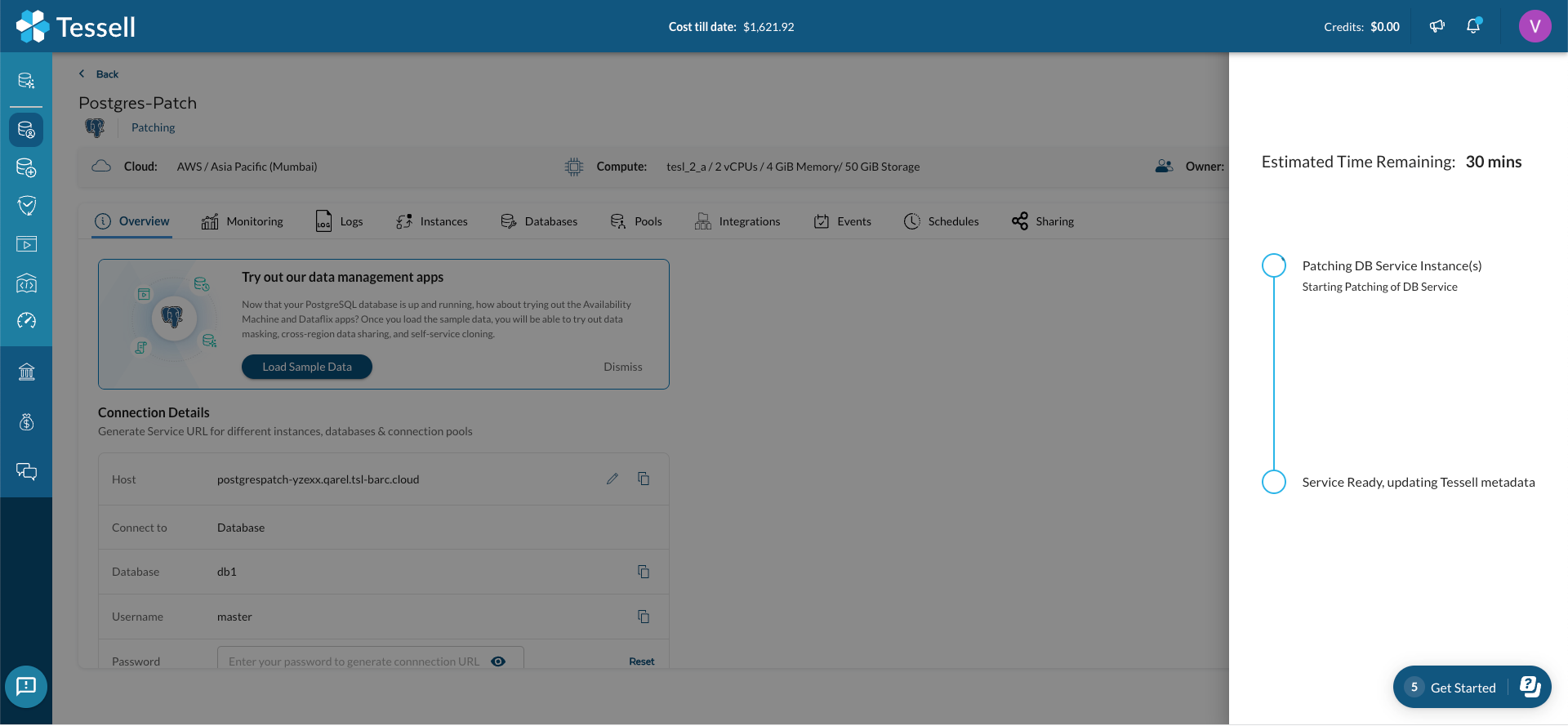Click host postgrespatch-yzexx.qarel.tsl-barc.cloud text
Screen dimensions: 1568x726
click(318, 479)
